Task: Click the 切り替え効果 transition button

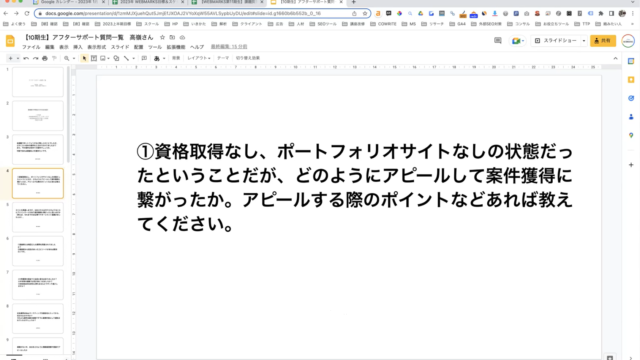Action: click(x=248, y=58)
